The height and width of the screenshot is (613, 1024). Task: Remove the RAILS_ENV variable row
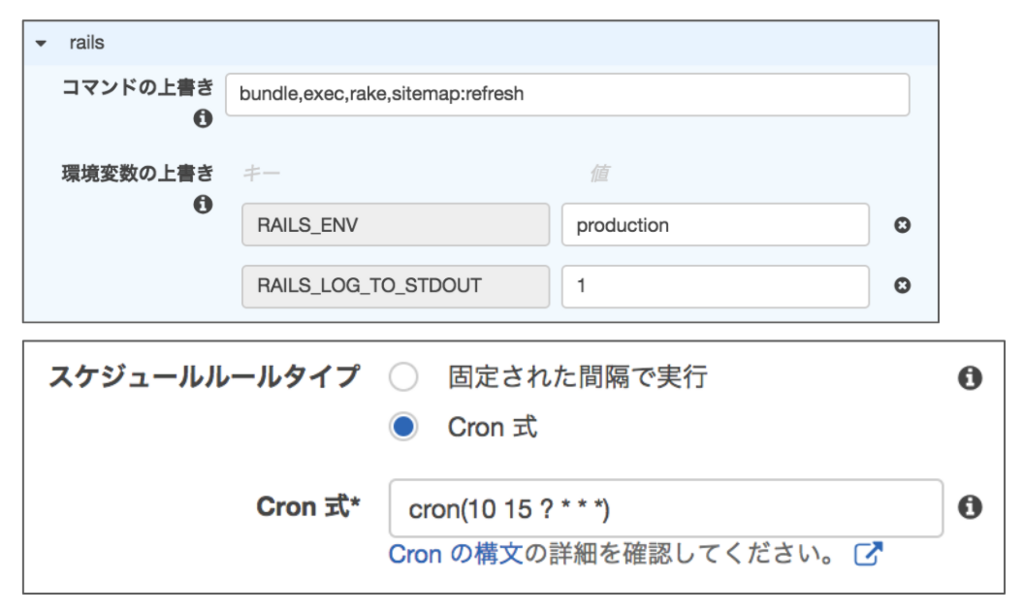(x=902, y=226)
